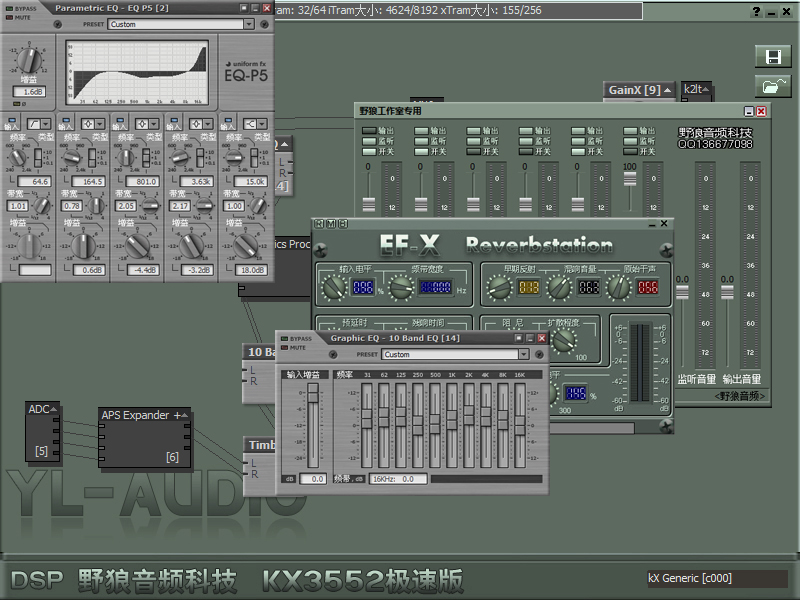Adjust the 801.0 band frequency knob
This screenshot has height=600, width=800.
(126, 158)
